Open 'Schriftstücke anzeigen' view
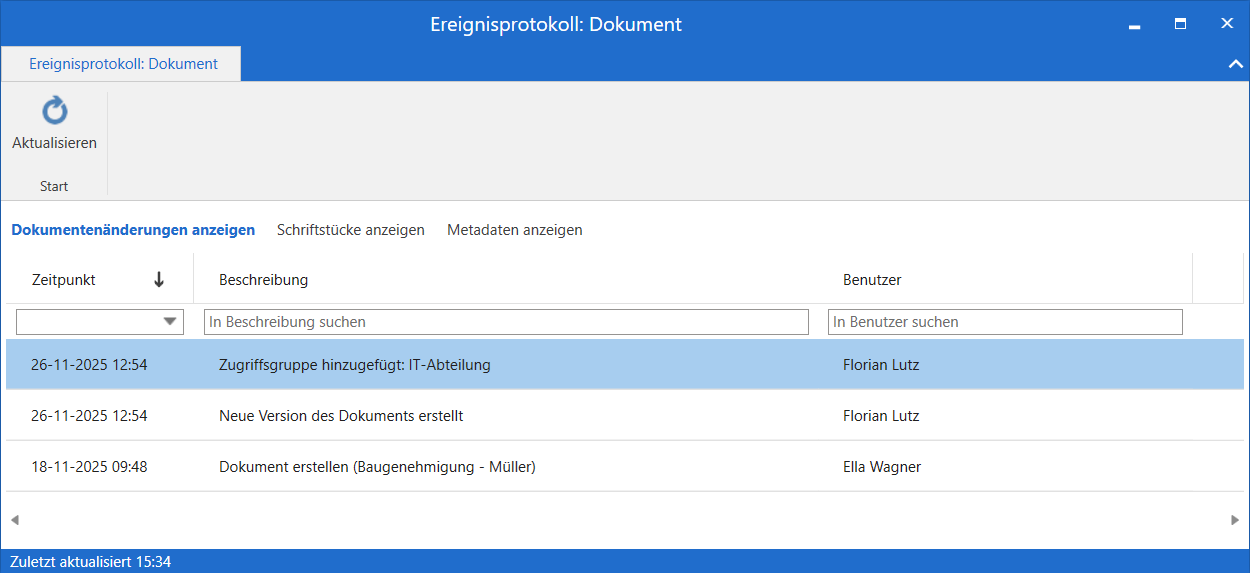Screen dimensions: 1250x573 tap(350, 230)
